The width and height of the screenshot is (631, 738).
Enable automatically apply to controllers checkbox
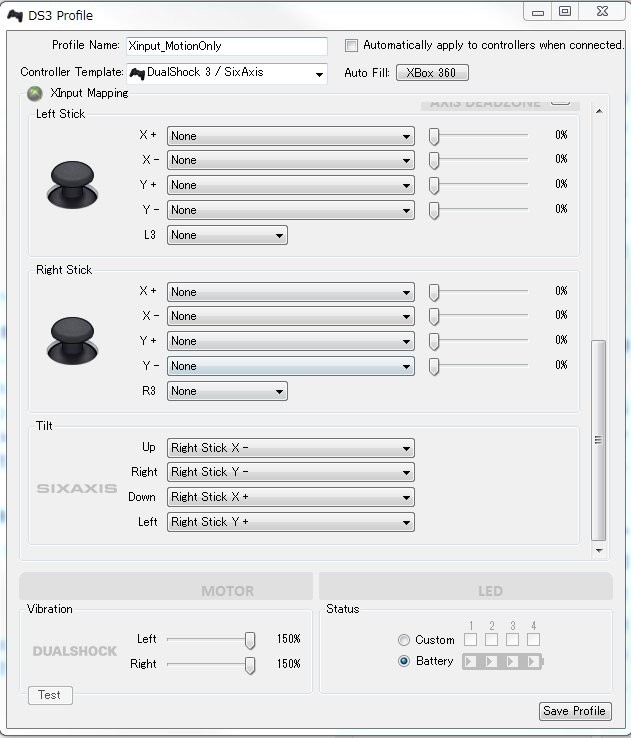coord(351,46)
